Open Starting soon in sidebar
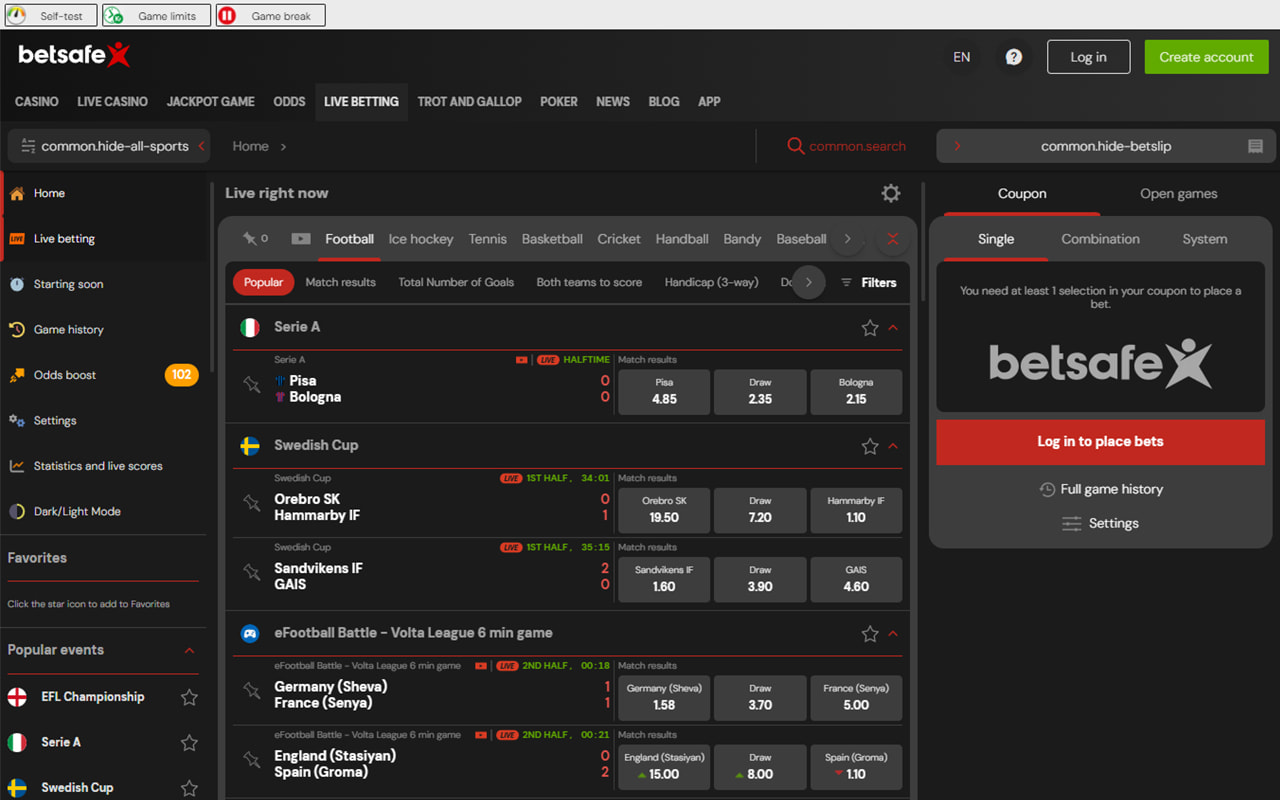1280x800 pixels. coord(104,284)
